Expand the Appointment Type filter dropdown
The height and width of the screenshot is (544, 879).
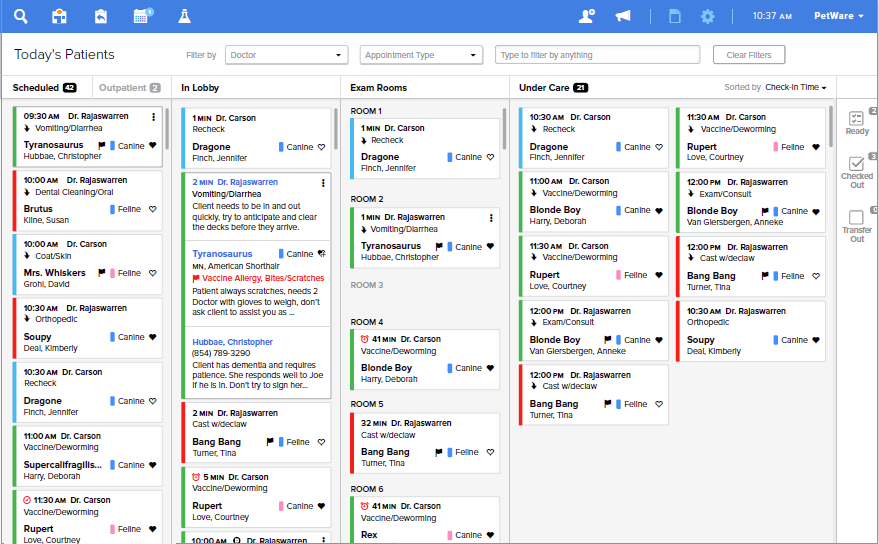point(422,55)
